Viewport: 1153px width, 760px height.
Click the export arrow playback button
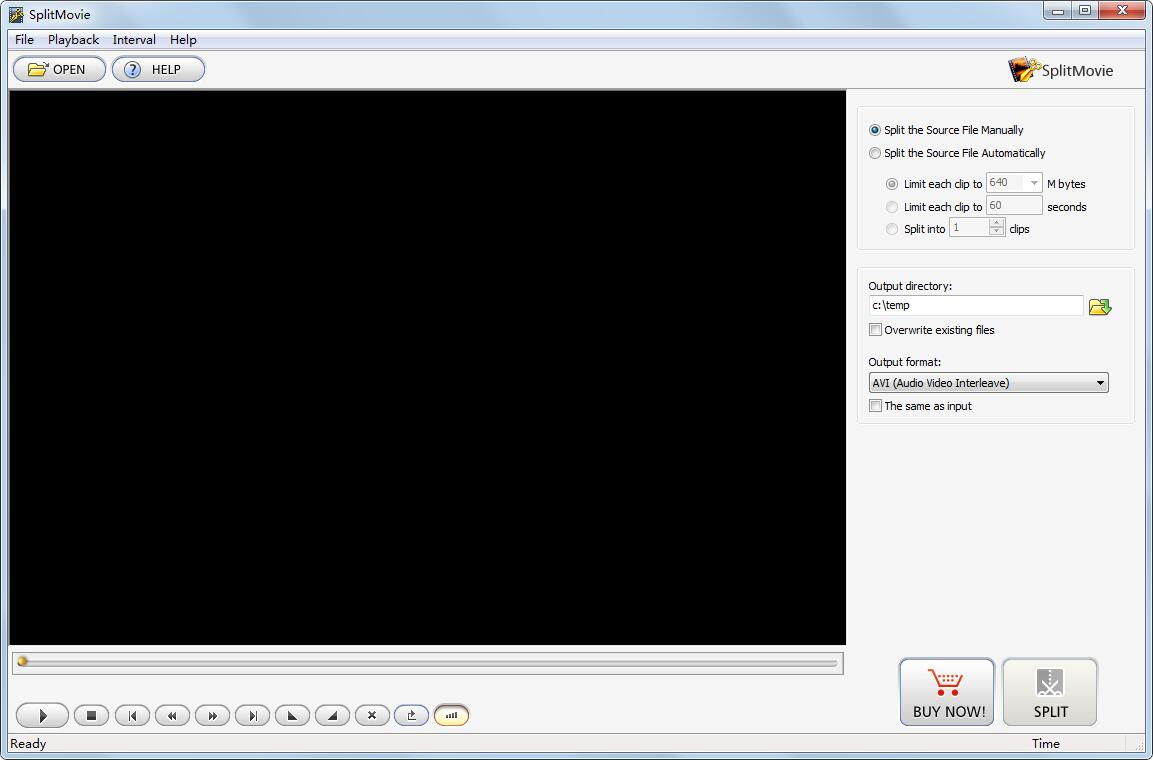pos(412,715)
